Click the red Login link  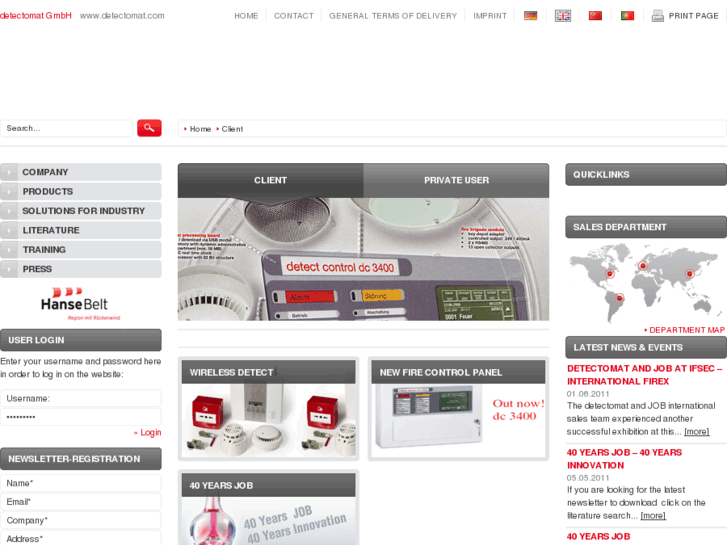tap(148, 432)
